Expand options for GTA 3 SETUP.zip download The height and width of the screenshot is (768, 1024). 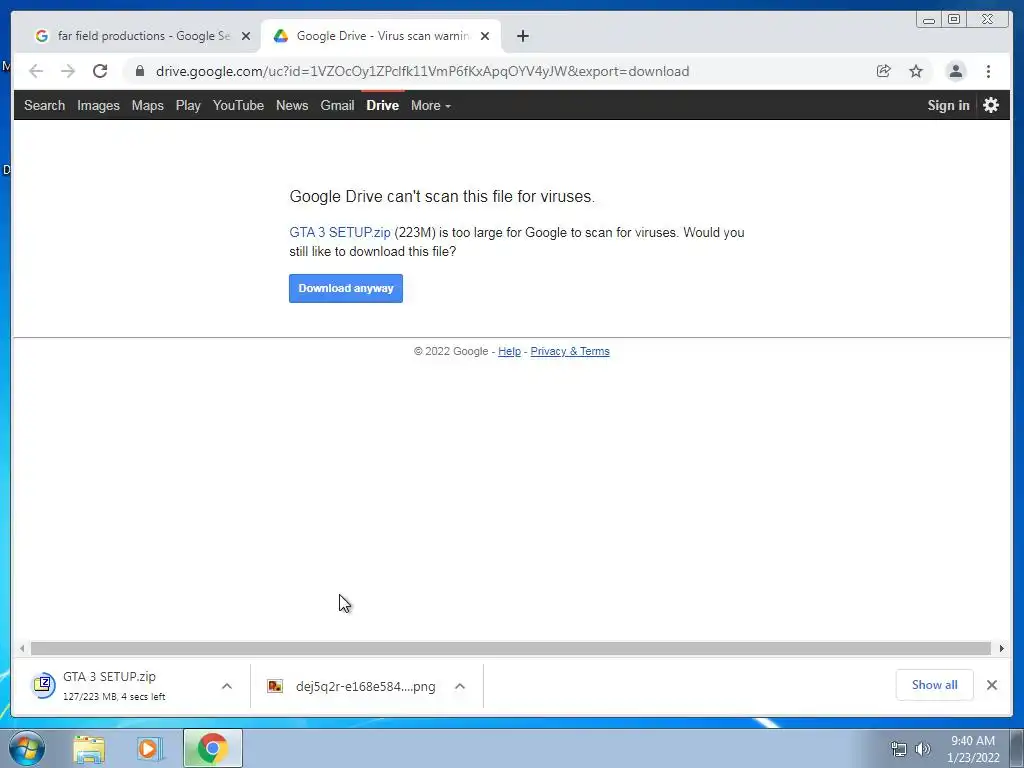227,686
